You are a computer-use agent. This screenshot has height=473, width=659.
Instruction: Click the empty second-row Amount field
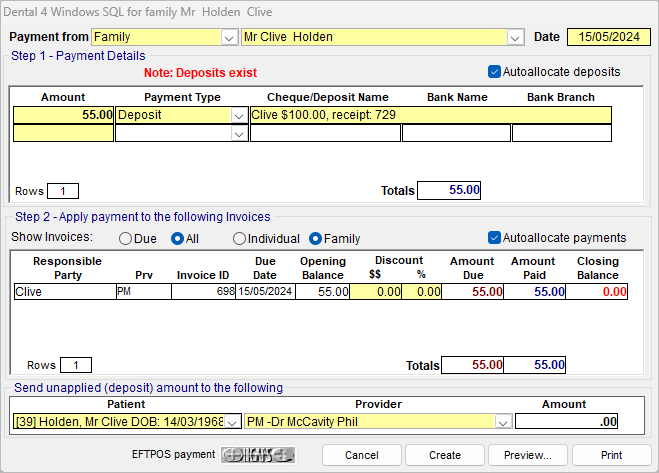[63, 133]
